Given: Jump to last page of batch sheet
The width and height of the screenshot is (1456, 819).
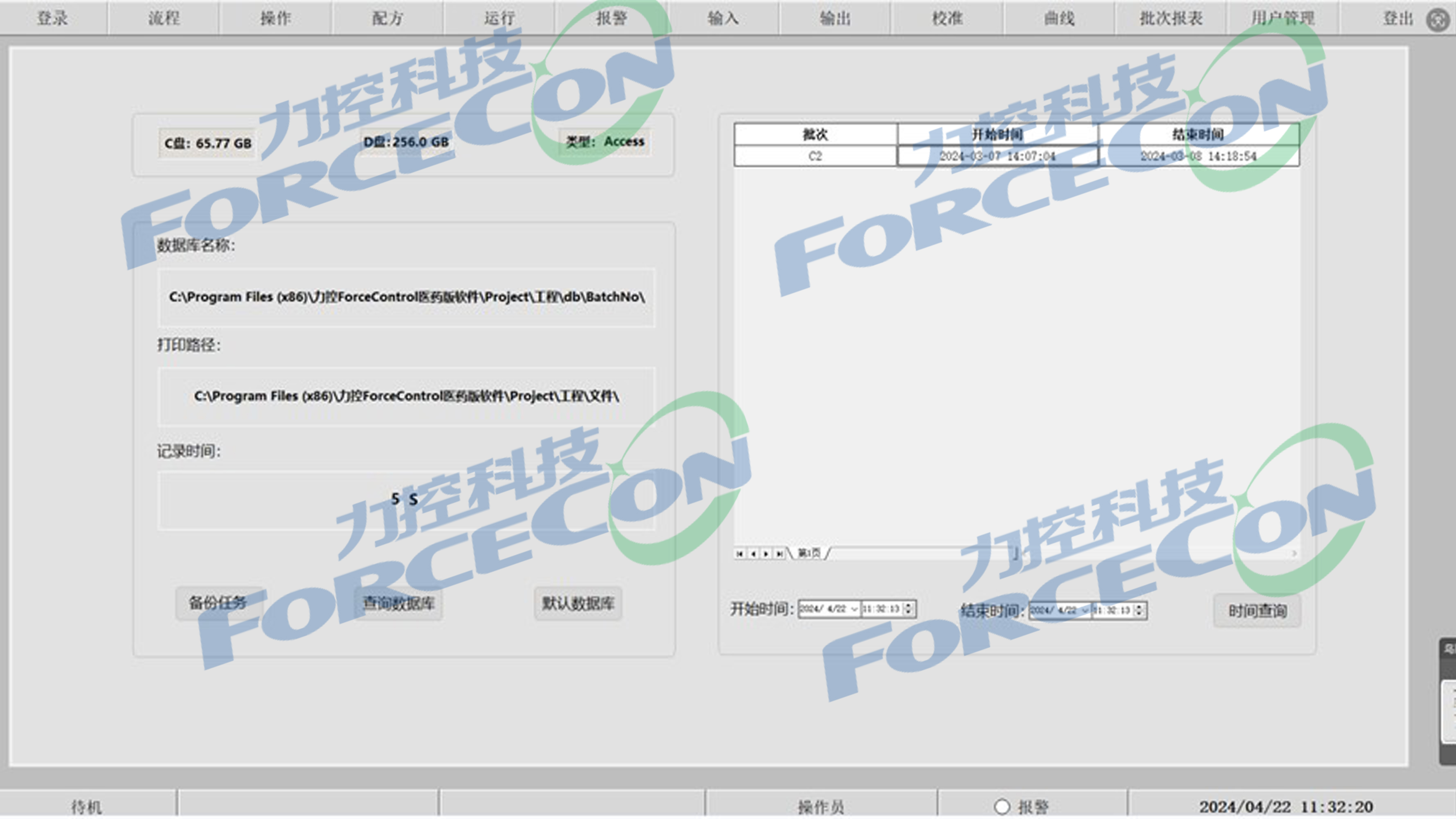Looking at the screenshot, I should [779, 554].
